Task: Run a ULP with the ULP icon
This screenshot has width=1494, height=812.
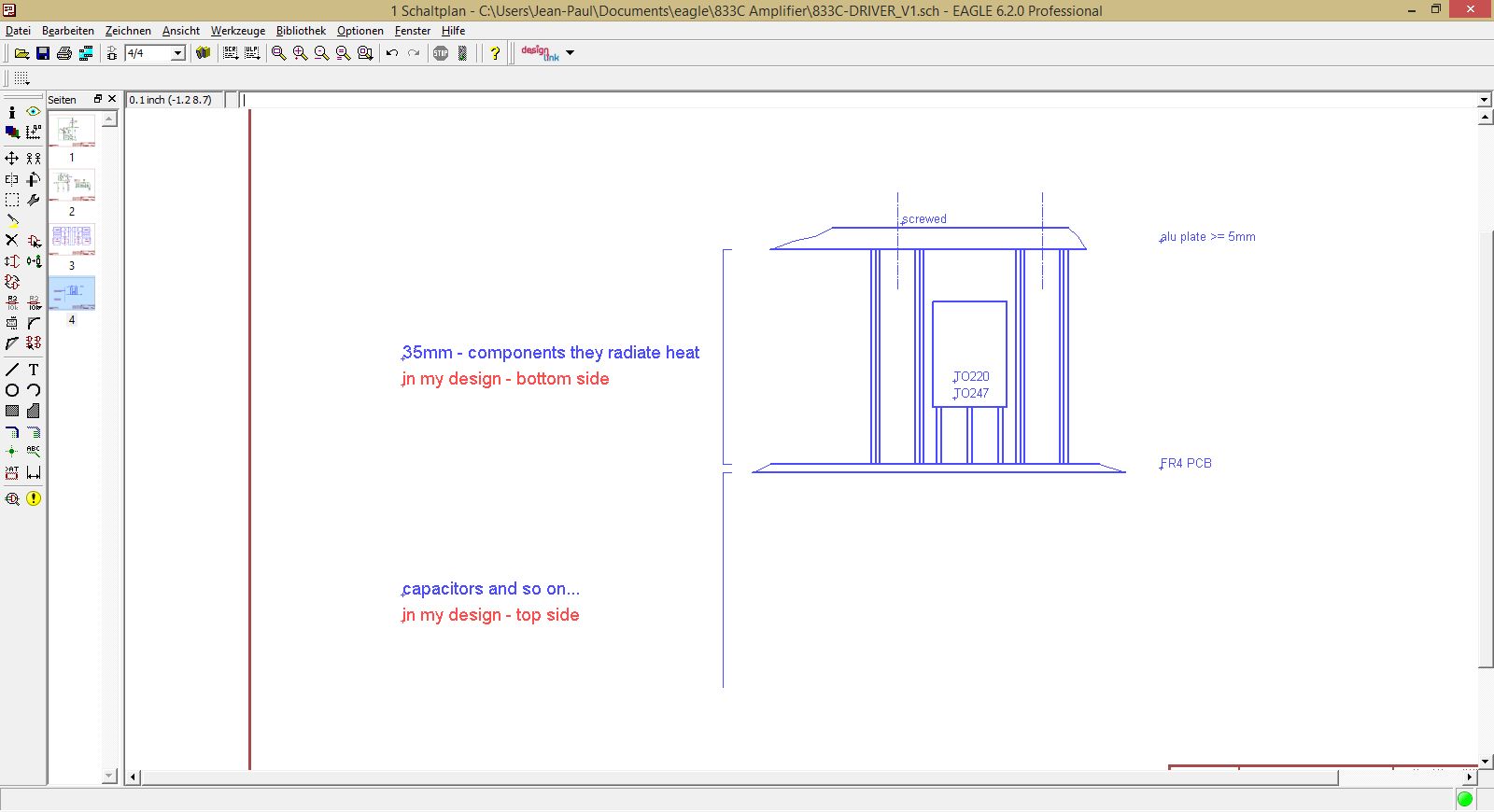Action: tap(252, 53)
